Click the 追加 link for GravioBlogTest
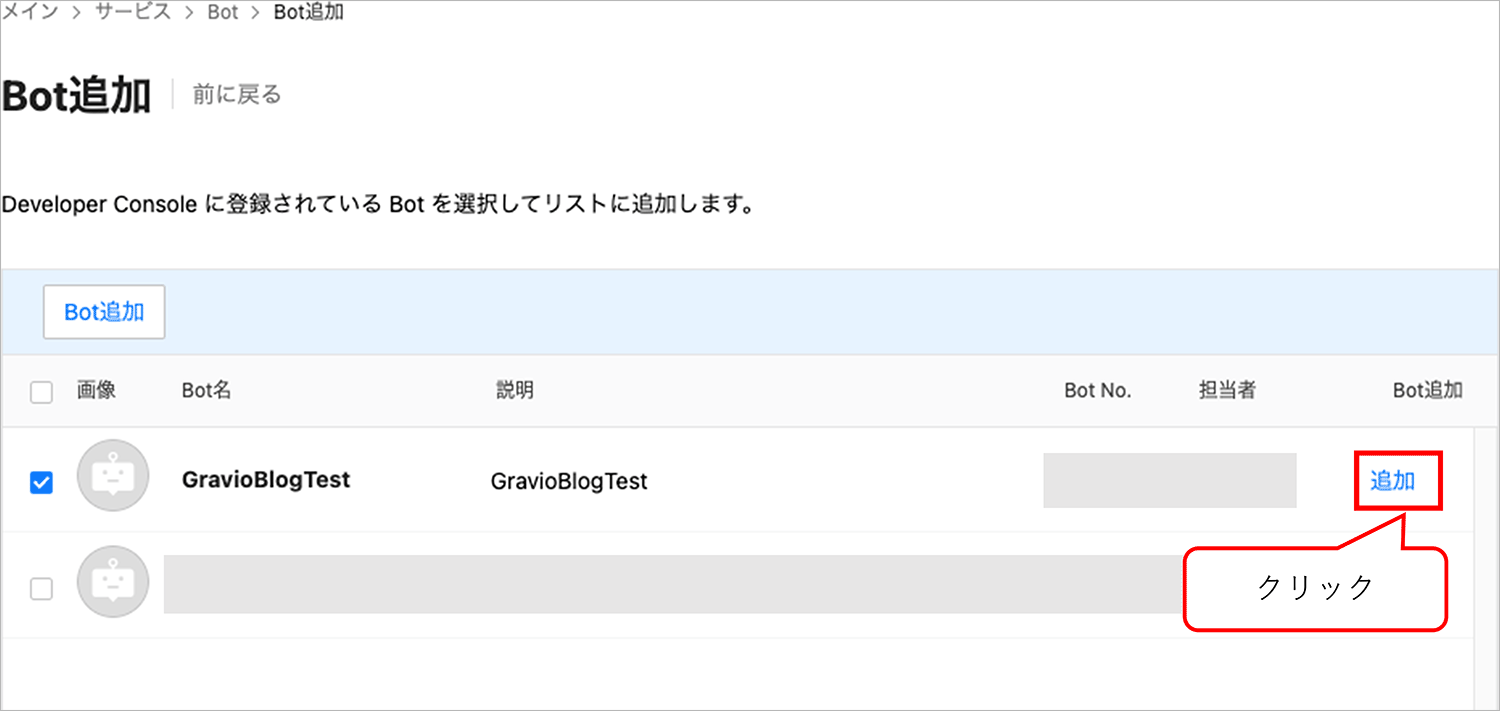This screenshot has width=1500, height=711. 1392,481
